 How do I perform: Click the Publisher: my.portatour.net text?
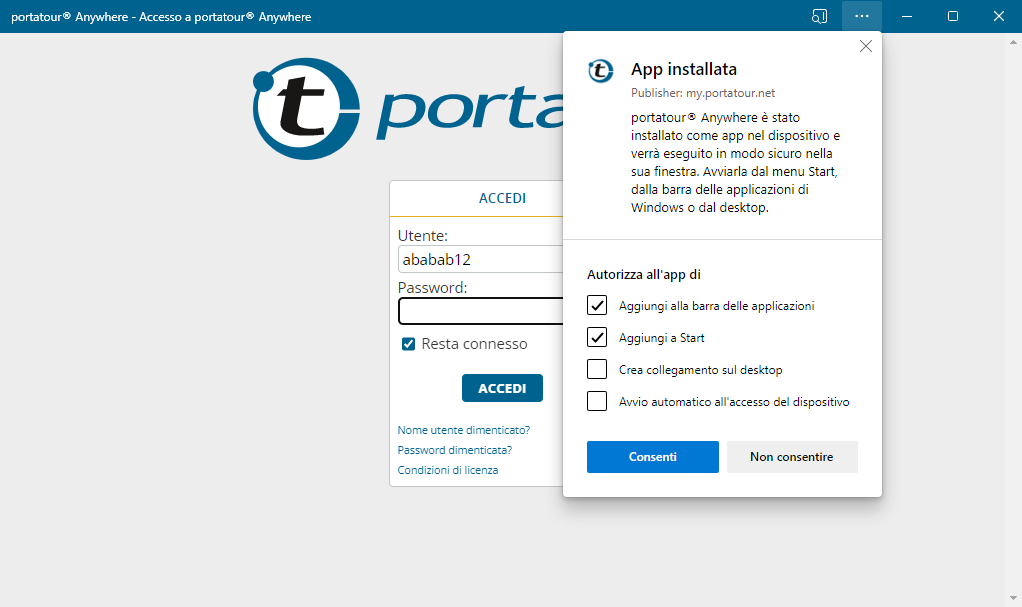click(x=703, y=93)
